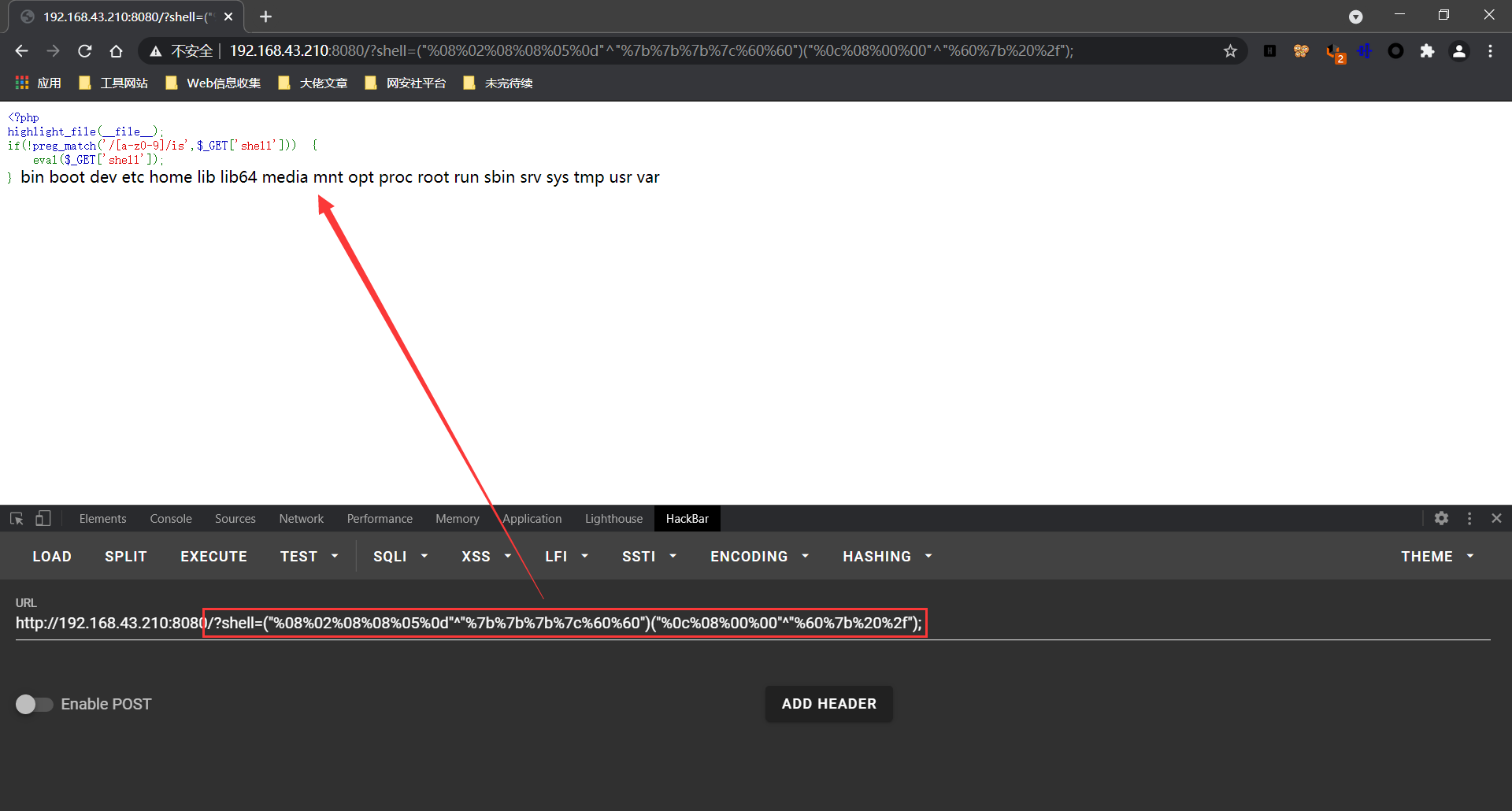Switch to the Memory tab

click(458, 518)
